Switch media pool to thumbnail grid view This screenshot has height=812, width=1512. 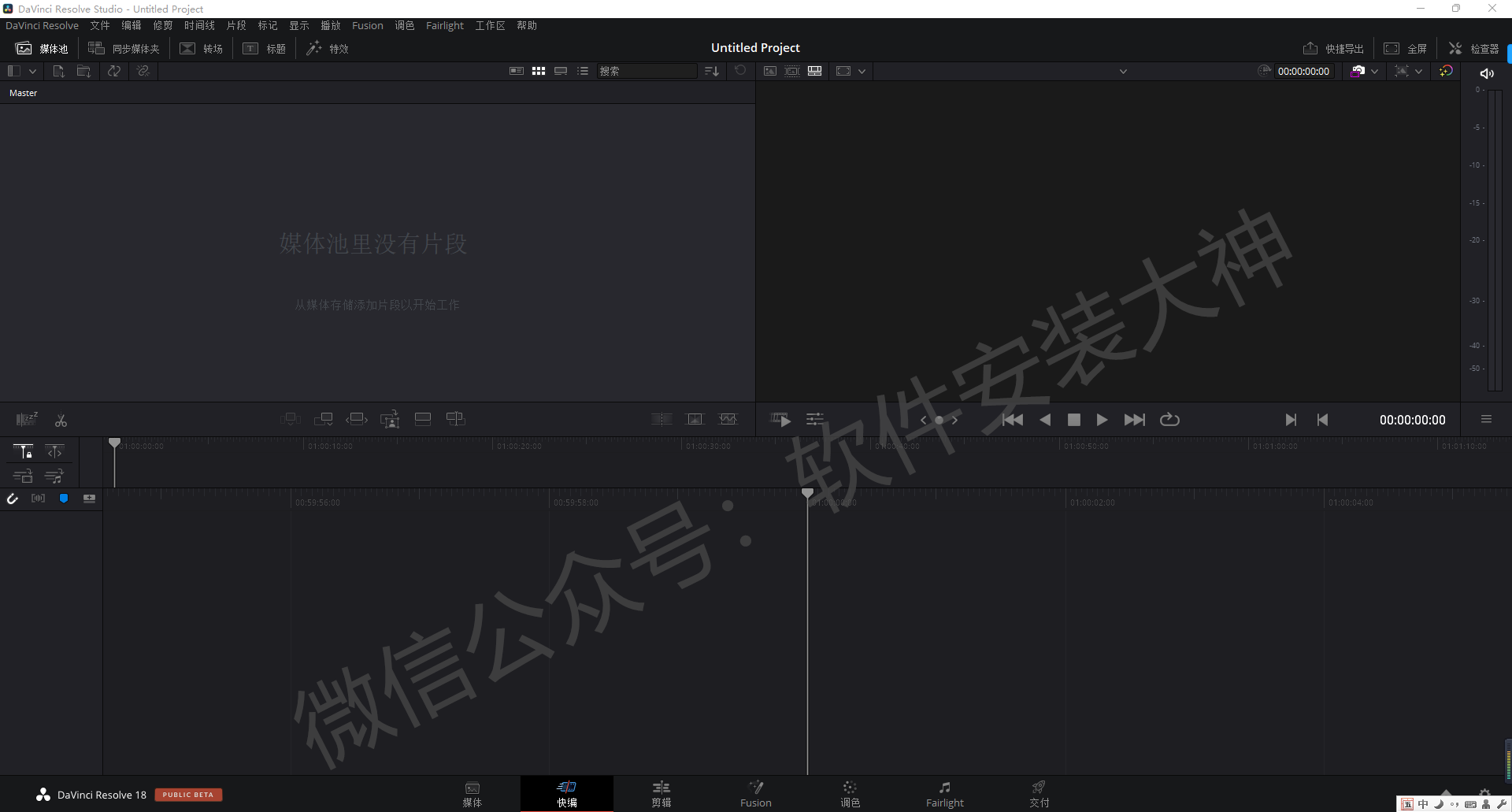pos(539,71)
